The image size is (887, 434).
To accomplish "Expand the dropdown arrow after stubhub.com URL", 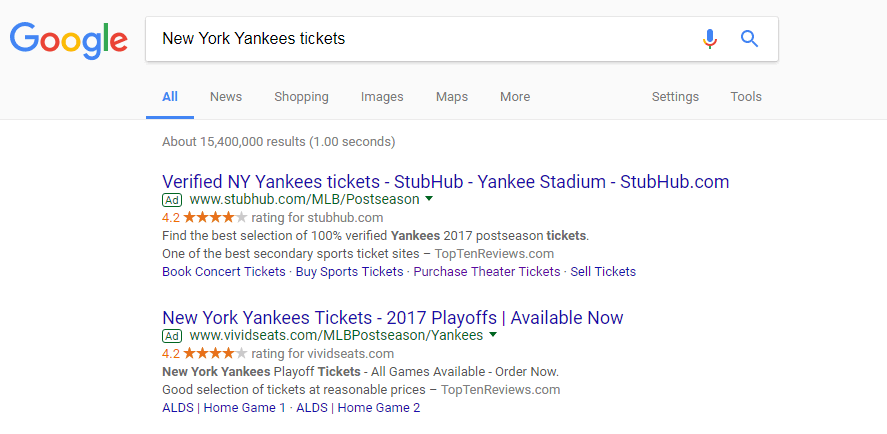I will pyautogui.click(x=429, y=199).
